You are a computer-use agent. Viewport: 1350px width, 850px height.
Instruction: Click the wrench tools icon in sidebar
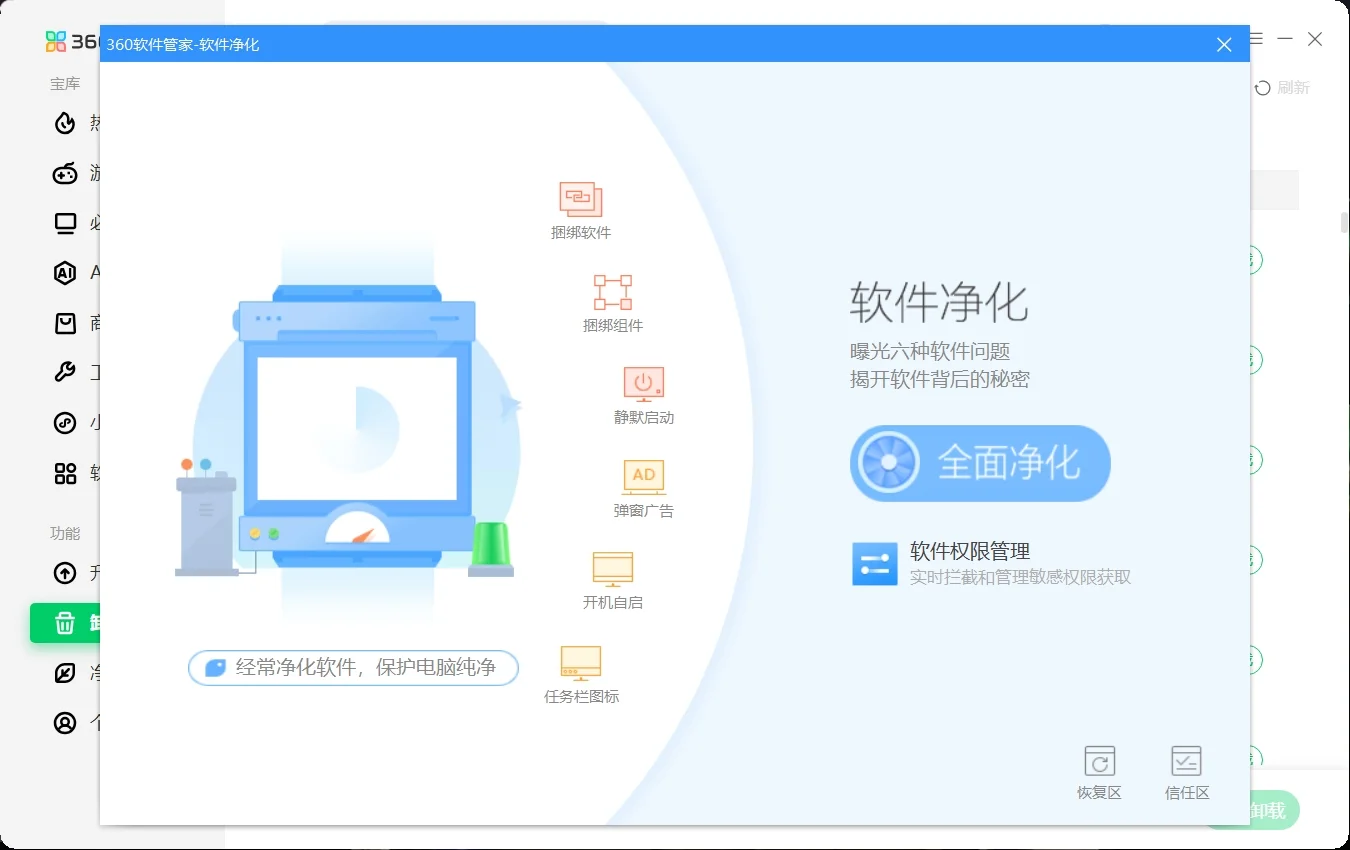click(66, 372)
